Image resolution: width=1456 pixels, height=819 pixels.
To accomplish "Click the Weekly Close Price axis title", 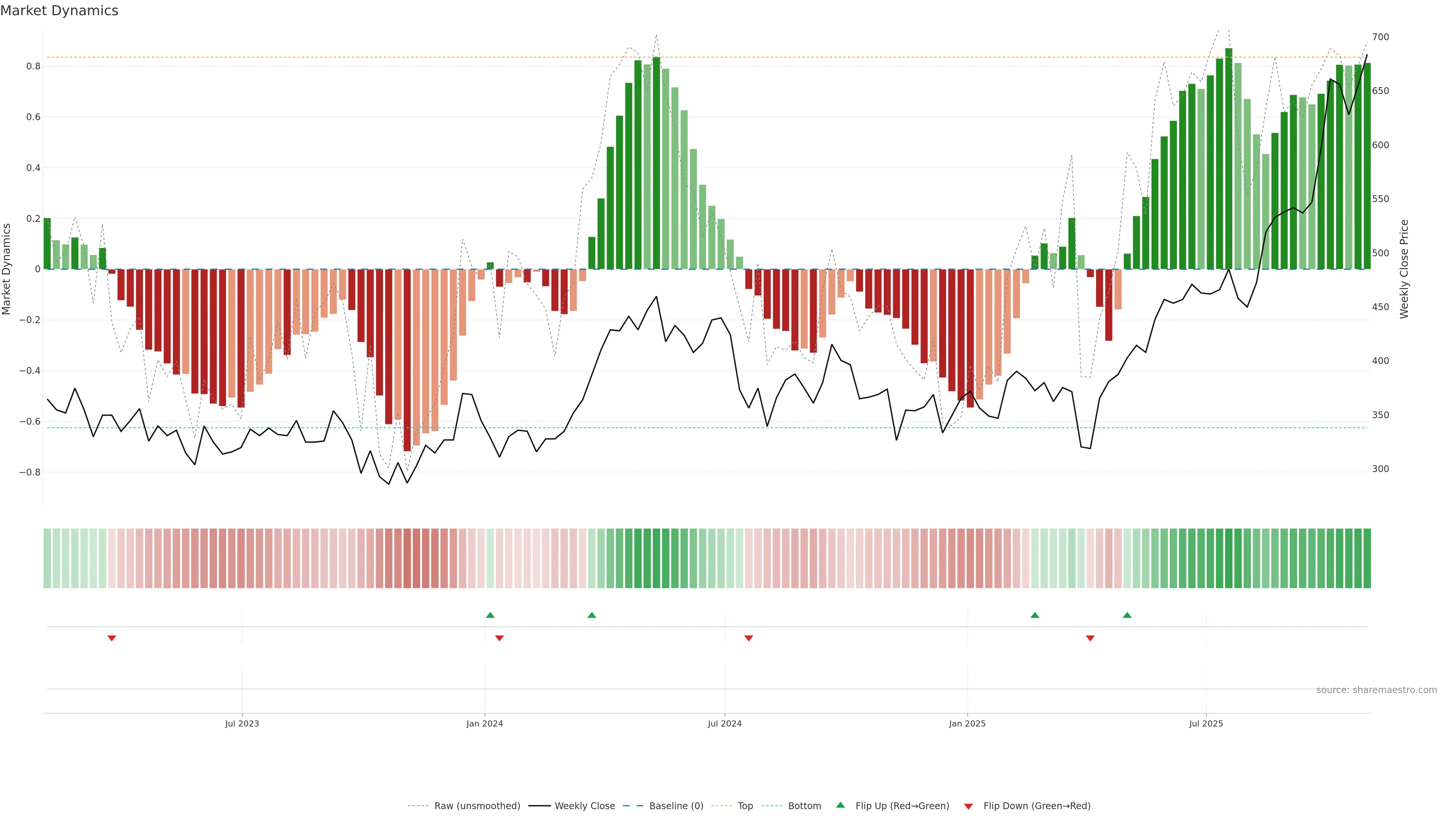I will [1404, 269].
